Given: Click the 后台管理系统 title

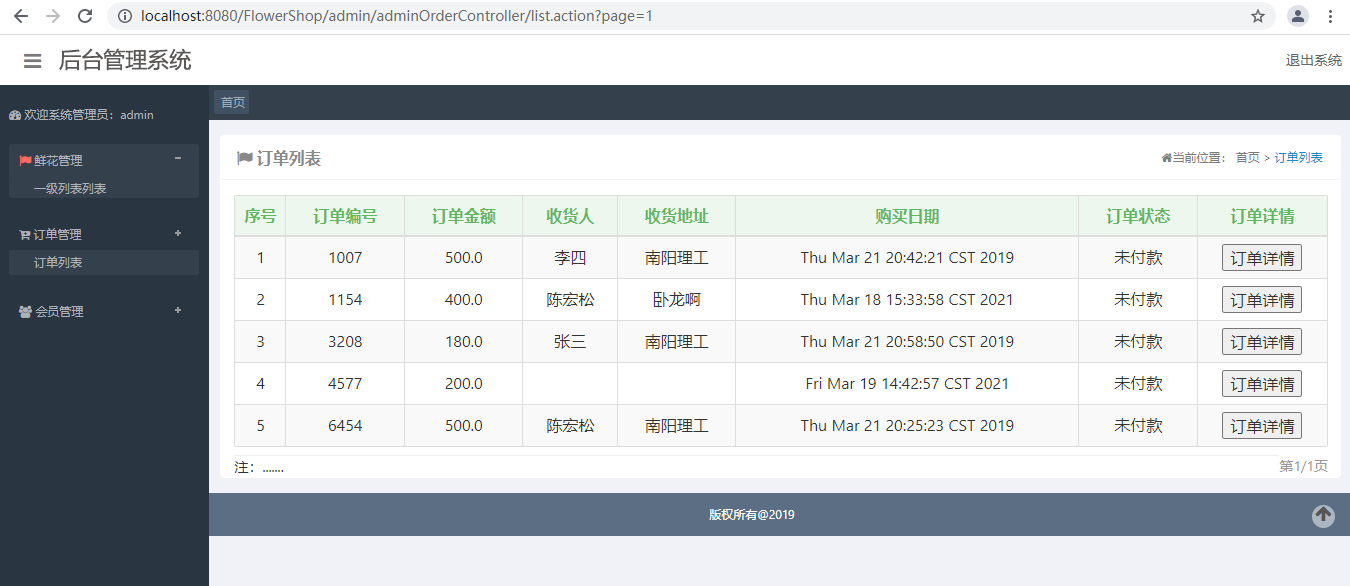Looking at the screenshot, I should point(125,60).
